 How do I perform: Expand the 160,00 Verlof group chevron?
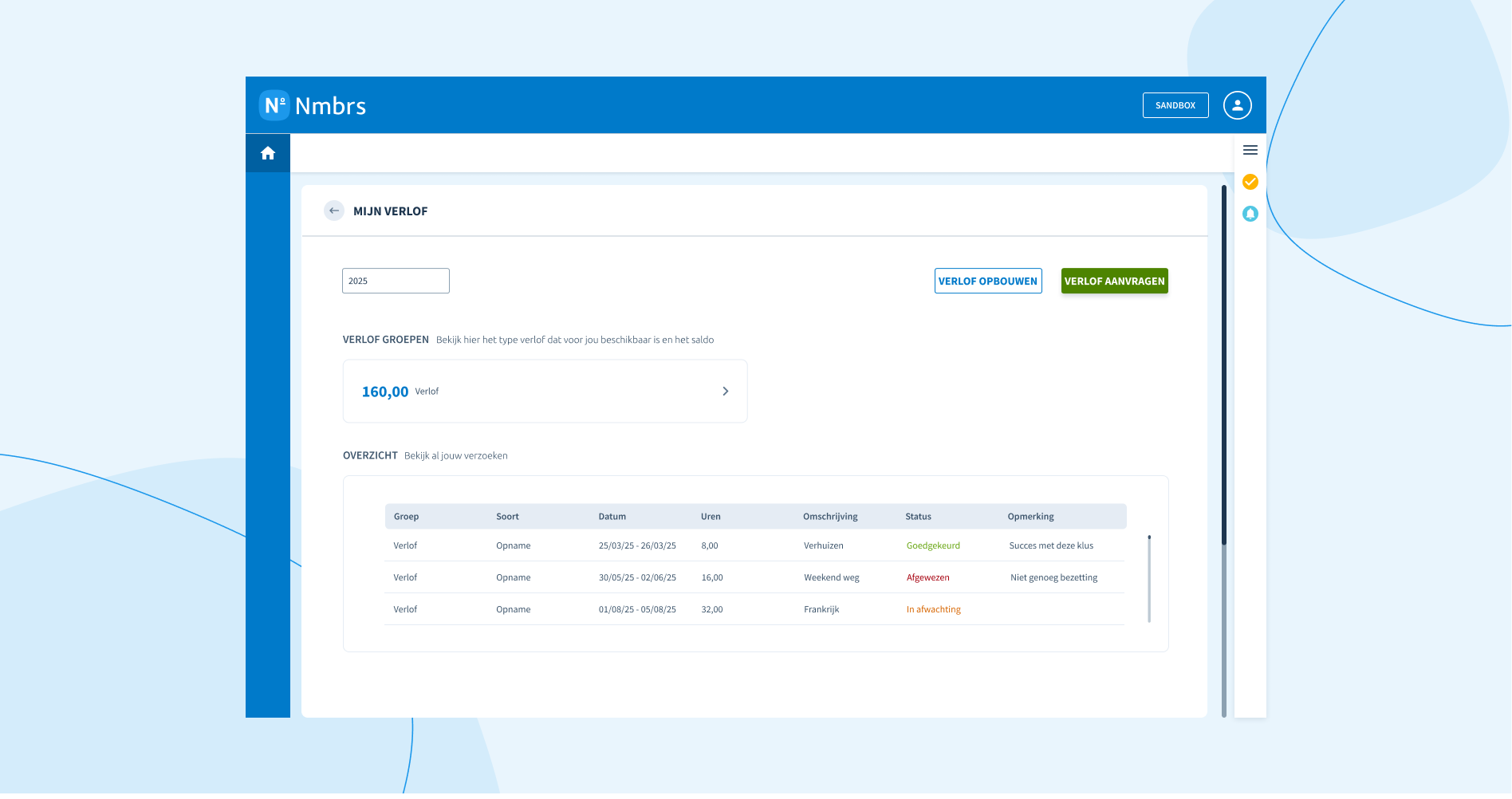pyautogui.click(x=726, y=391)
